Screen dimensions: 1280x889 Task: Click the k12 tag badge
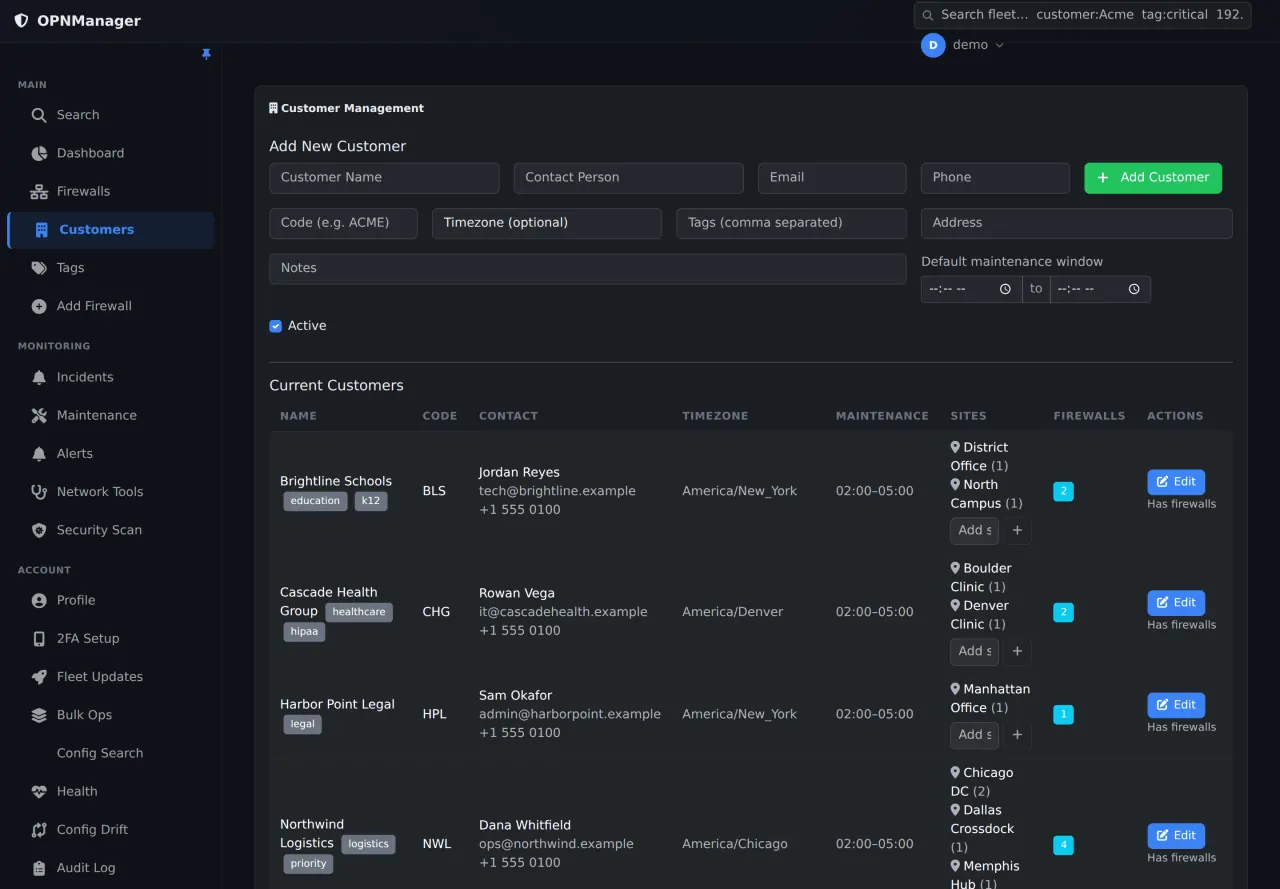(371, 501)
